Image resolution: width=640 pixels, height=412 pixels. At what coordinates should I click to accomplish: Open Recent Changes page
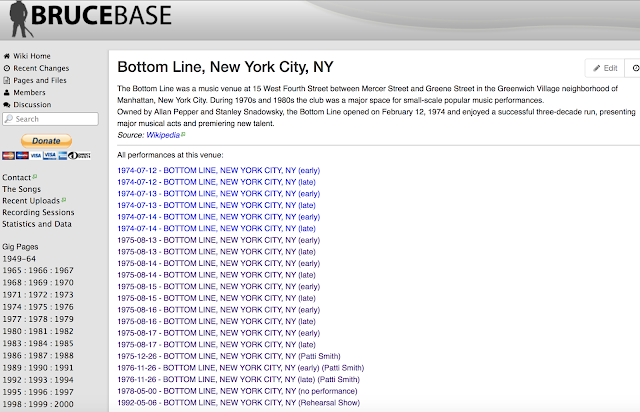click(41, 68)
